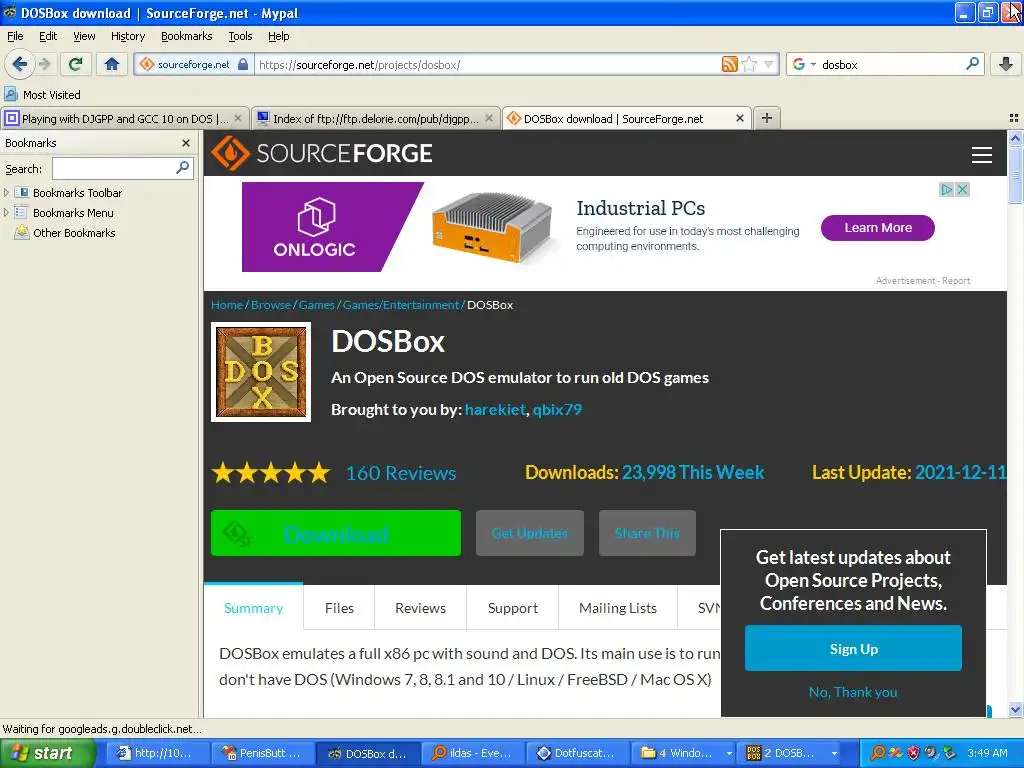
Task: Click the red shield tray icon
Action: (x=913, y=753)
